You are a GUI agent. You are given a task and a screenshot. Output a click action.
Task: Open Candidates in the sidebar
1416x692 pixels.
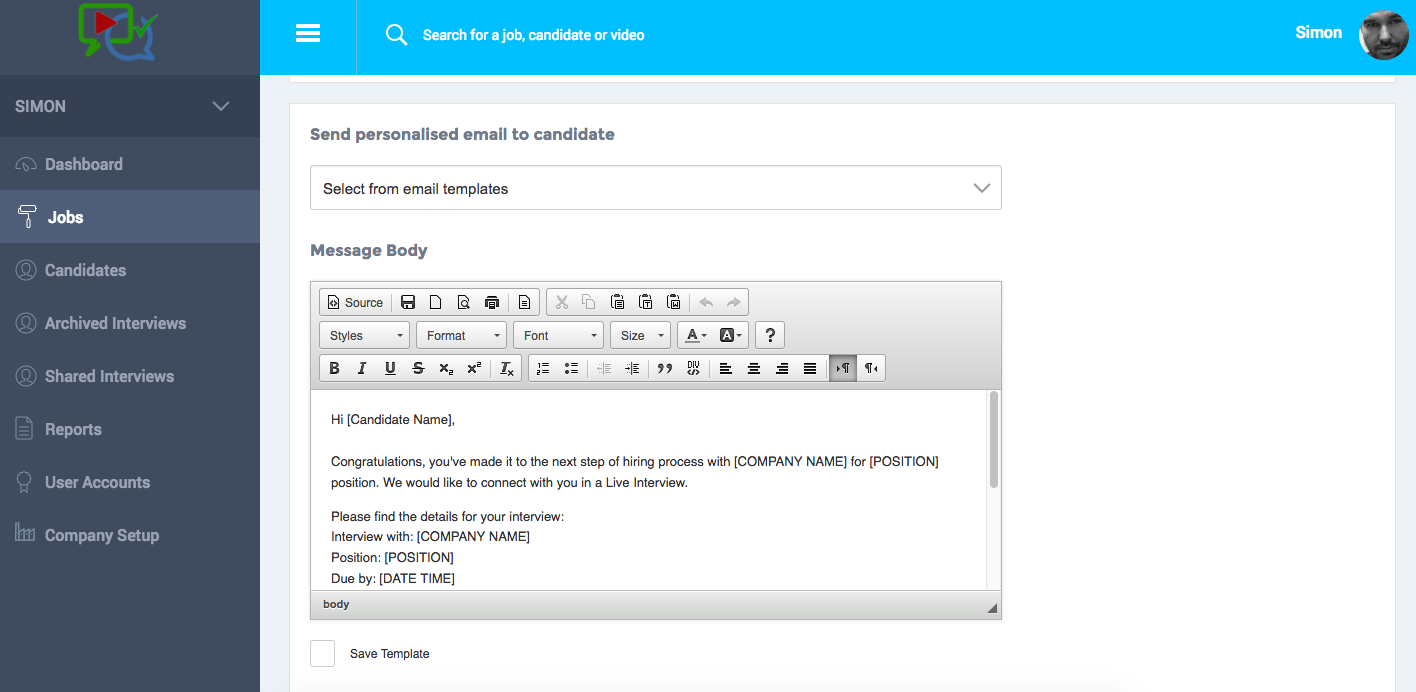[85, 270]
